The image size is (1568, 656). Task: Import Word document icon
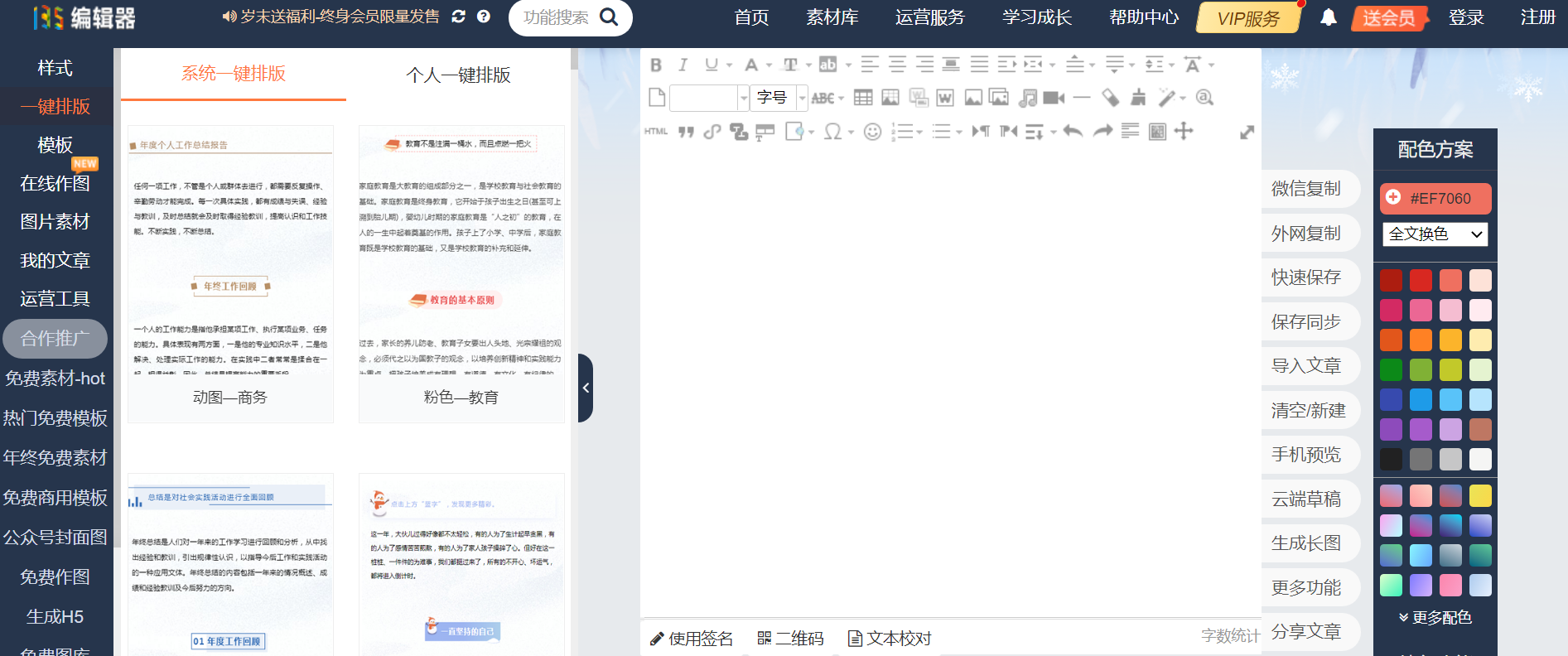pyautogui.click(x=944, y=98)
